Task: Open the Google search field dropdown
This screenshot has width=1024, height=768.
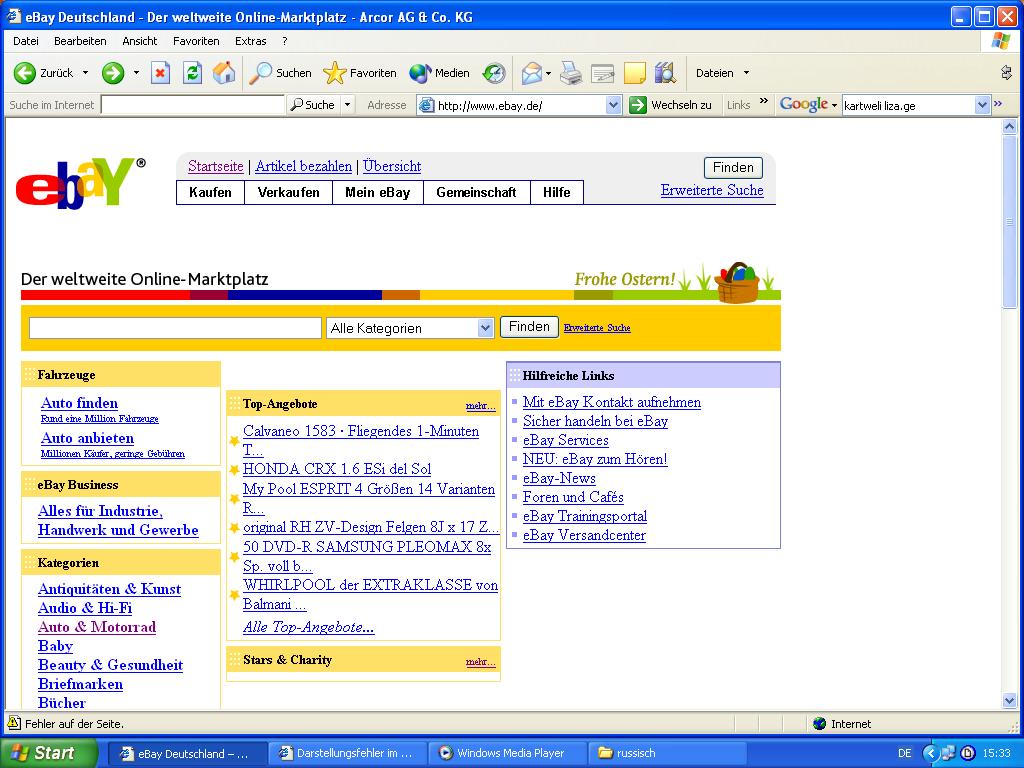Action: coord(982,104)
